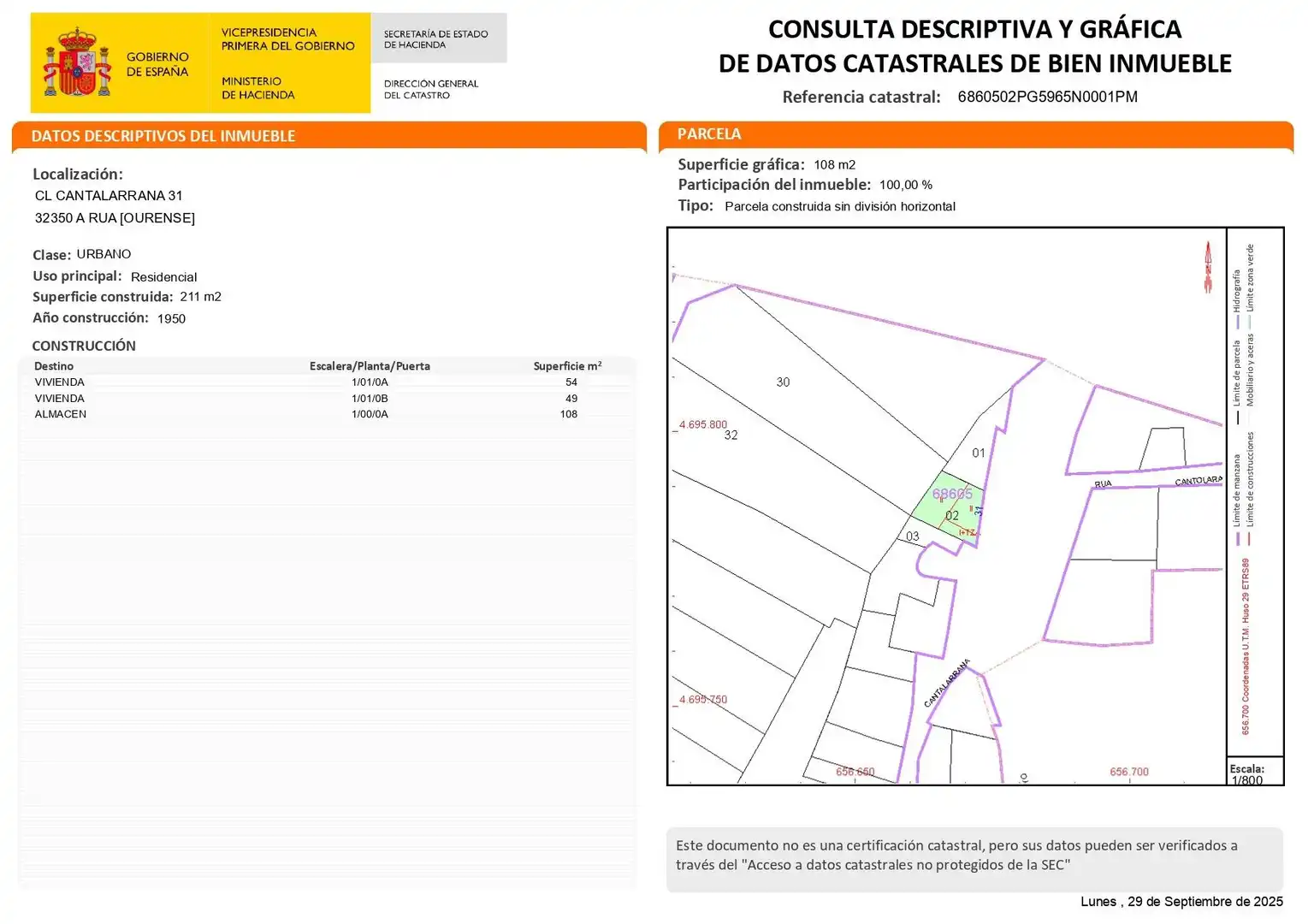The image size is (1308, 924).
Task: Click parcel number '32' on map
Action: tap(731, 435)
